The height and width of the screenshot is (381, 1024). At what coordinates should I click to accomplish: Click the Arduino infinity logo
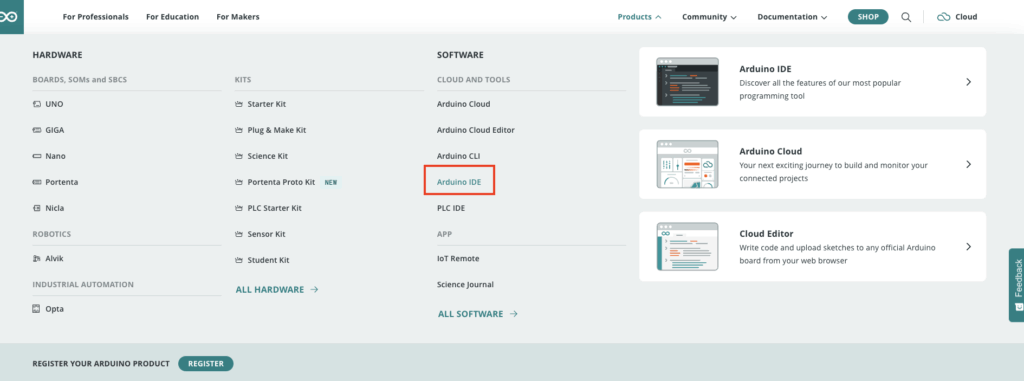[x=9, y=16]
